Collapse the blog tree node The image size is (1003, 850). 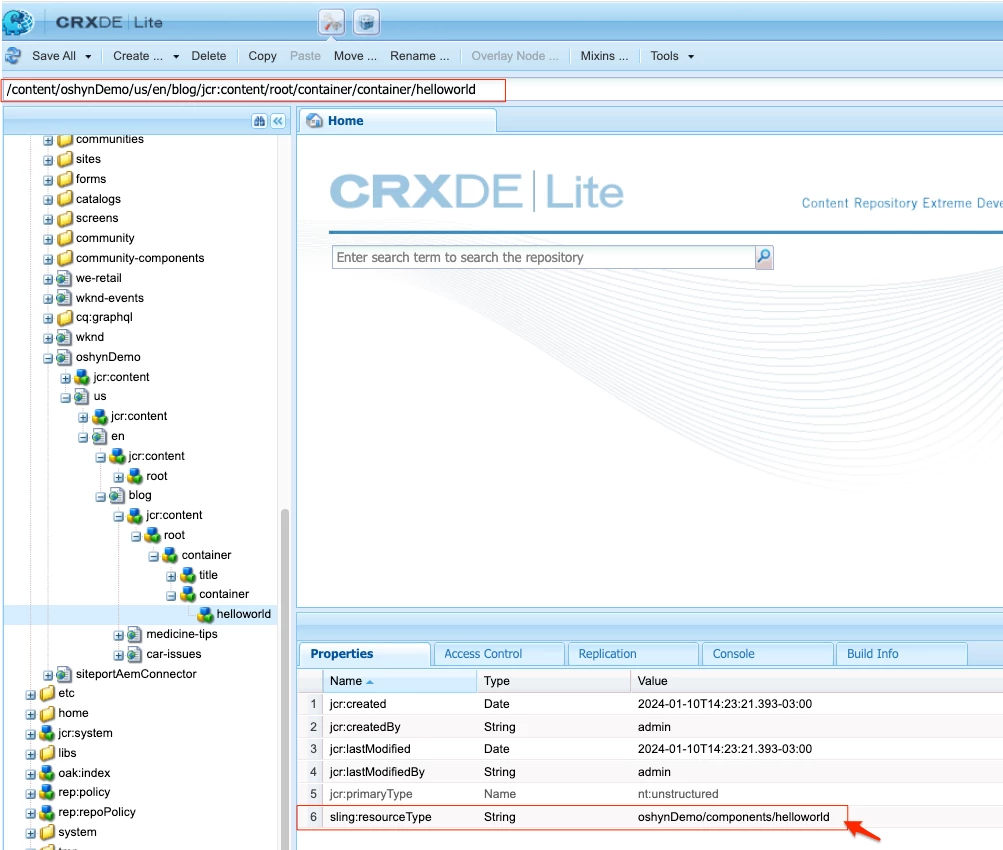100,496
